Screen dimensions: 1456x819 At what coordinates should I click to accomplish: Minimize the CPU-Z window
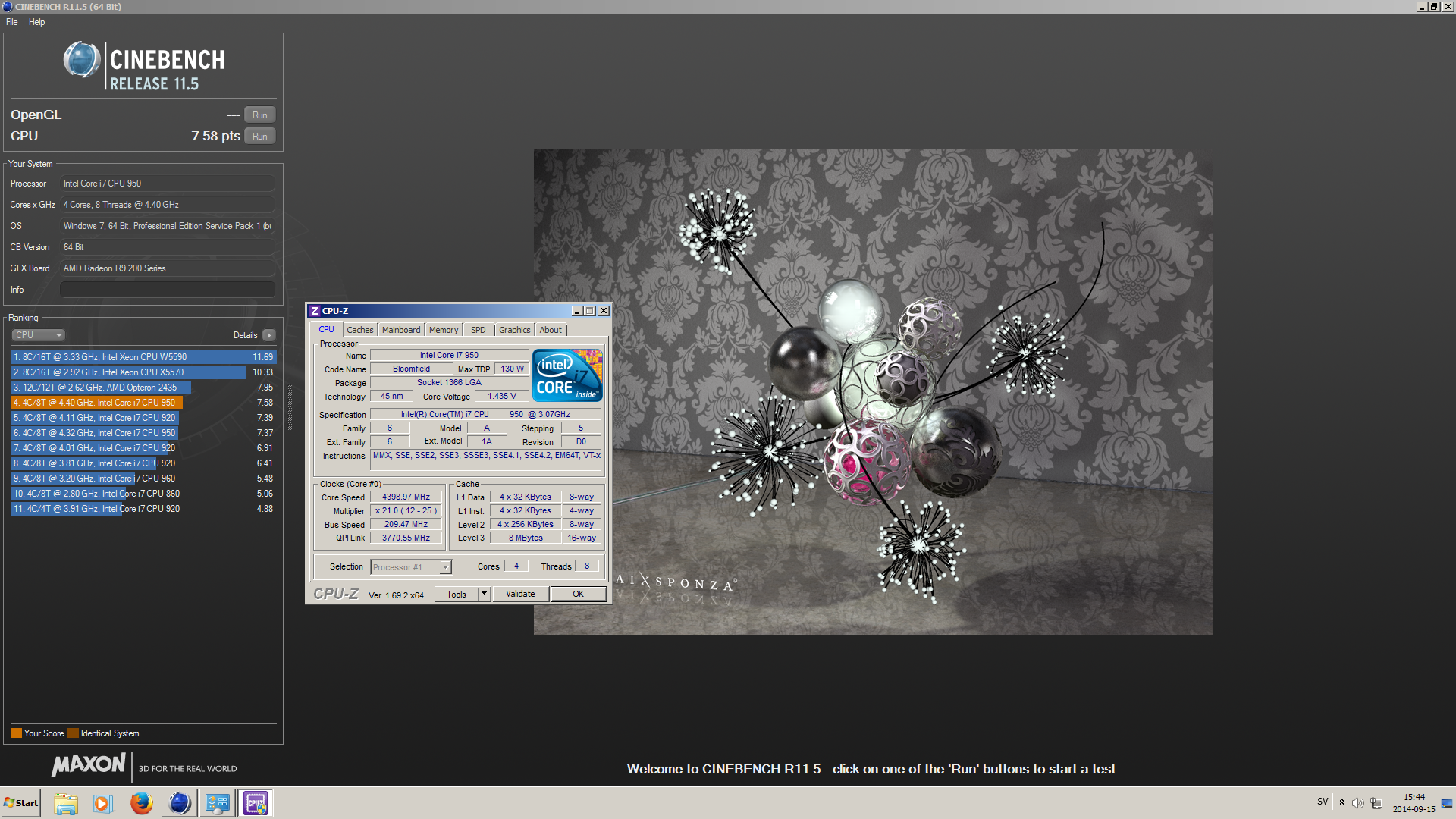coord(576,311)
